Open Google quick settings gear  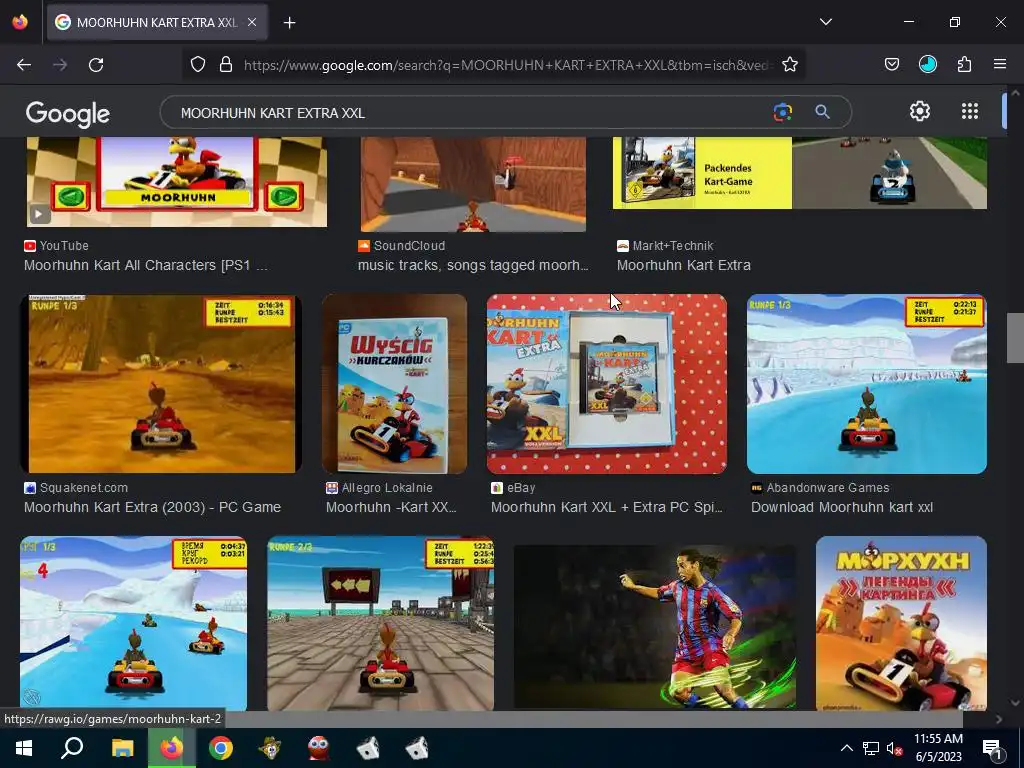[920, 112]
